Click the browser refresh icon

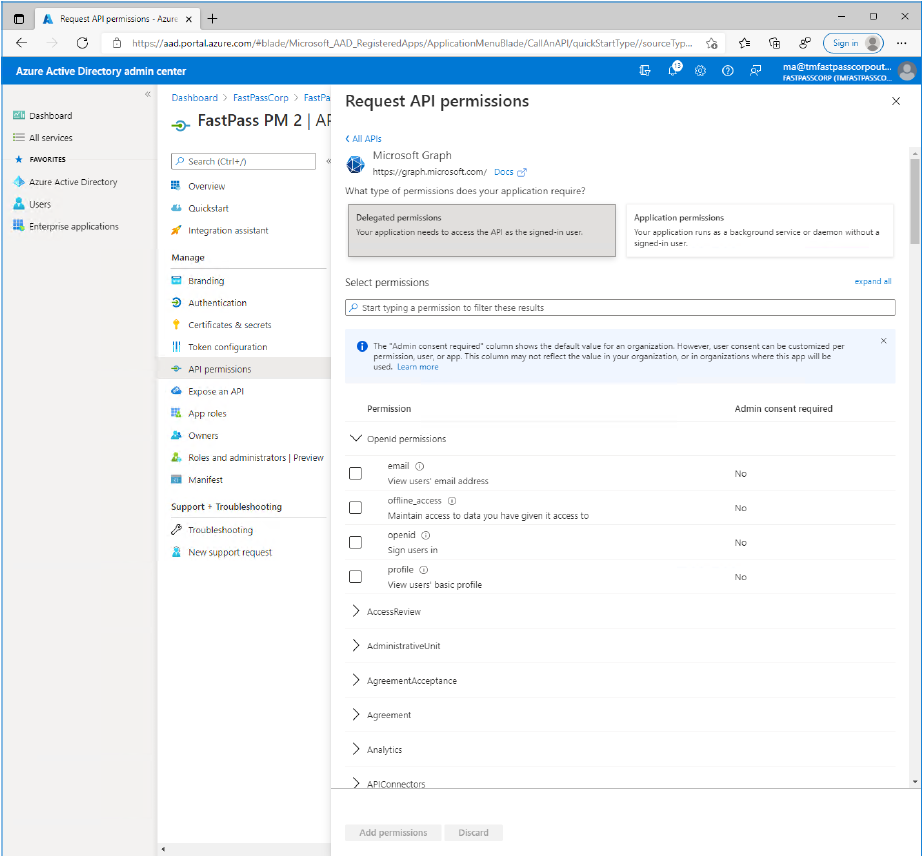[82, 43]
